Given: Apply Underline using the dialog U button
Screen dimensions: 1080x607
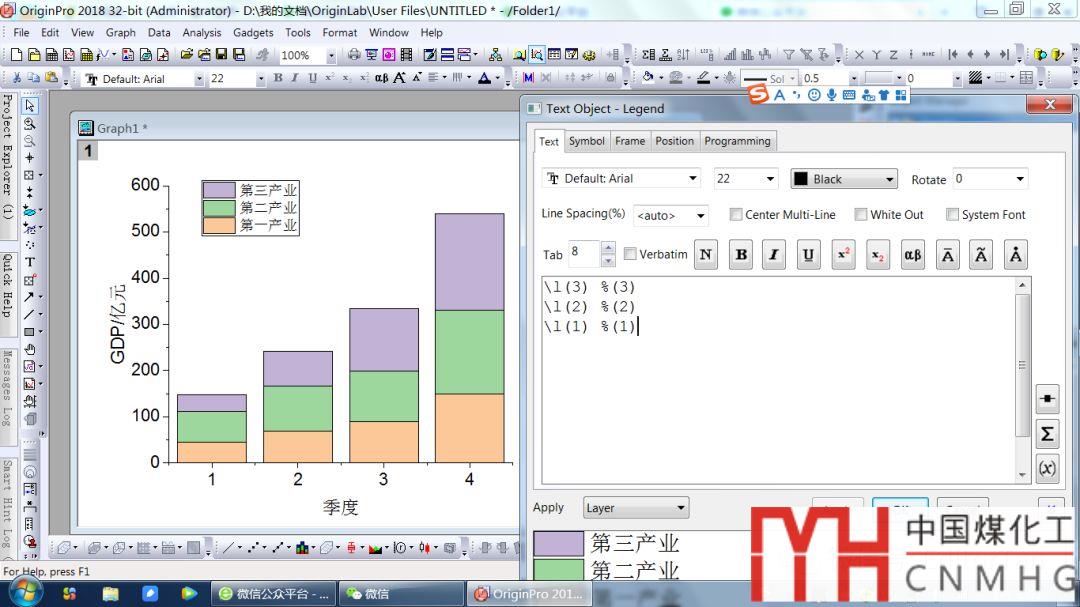Looking at the screenshot, I should (x=809, y=255).
